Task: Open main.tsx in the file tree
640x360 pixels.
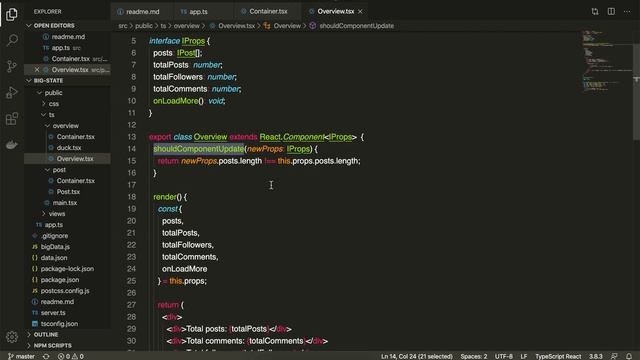Action: coord(64,203)
